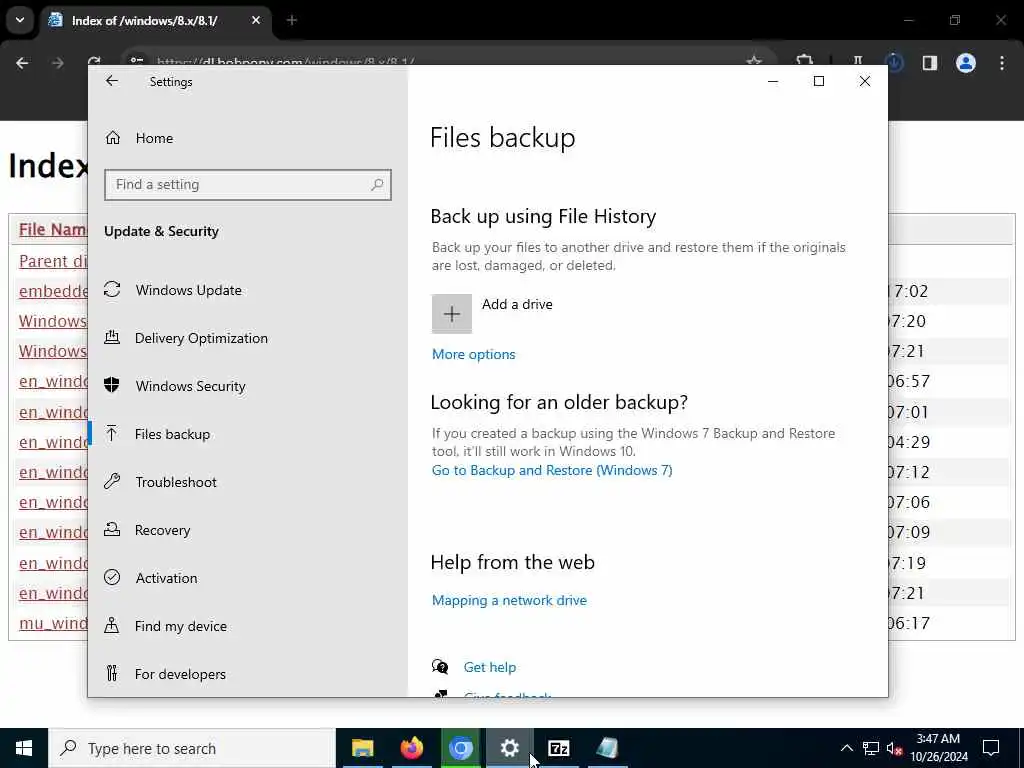This screenshot has height=768, width=1024.
Task: Select the Find my device icon
Action: tap(112, 625)
